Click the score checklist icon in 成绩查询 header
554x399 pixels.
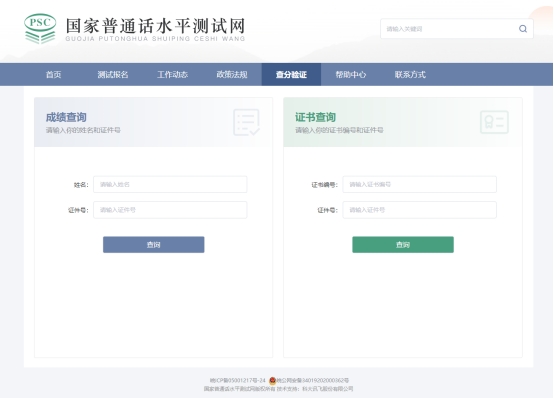(x=246, y=122)
